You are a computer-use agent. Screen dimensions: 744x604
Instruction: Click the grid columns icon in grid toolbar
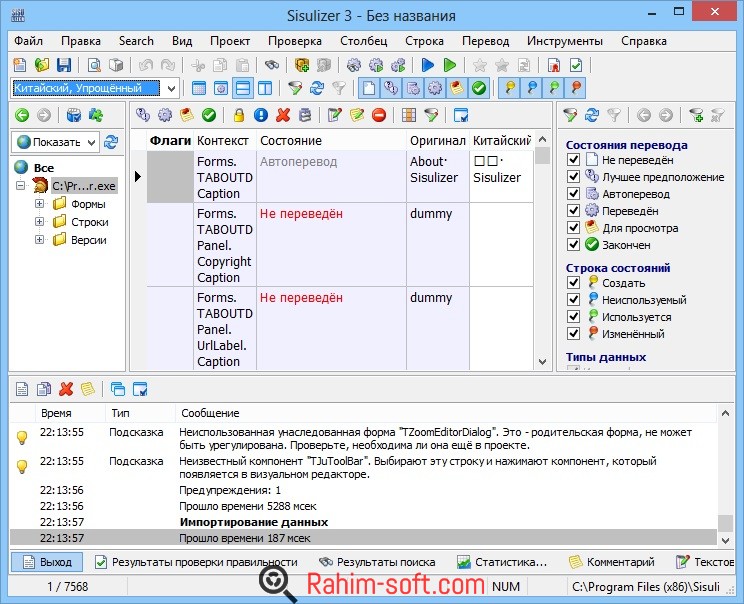coord(409,115)
